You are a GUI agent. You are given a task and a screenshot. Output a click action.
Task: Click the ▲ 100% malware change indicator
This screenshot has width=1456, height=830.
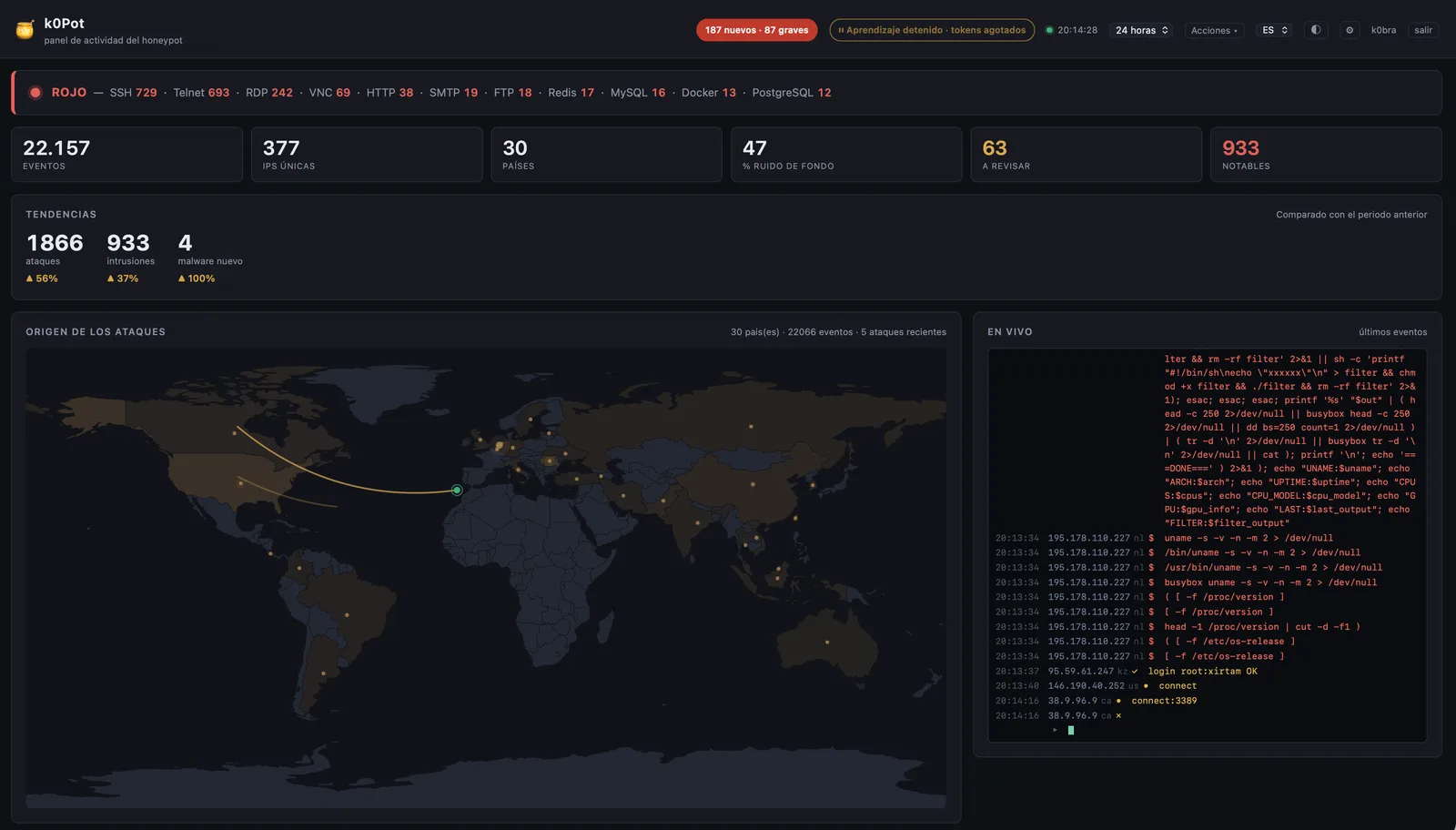tap(197, 278)
